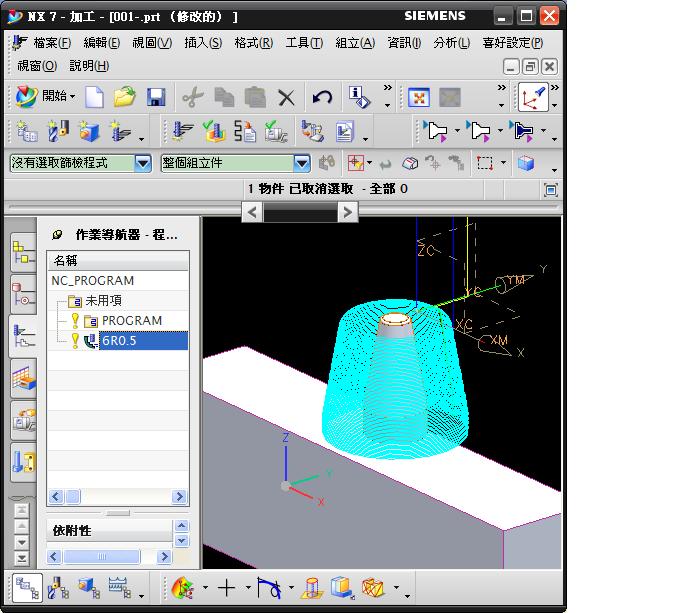Open the 說明(H) menu
Image resolution: width=680 pixels, height=613 pixels.
coord(89,65)
